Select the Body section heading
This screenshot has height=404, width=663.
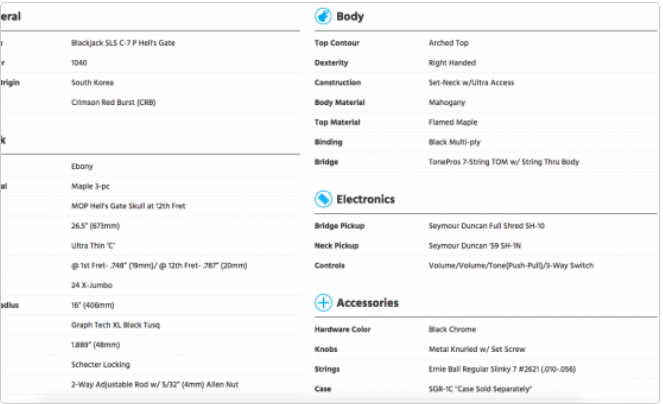(350, 17)
